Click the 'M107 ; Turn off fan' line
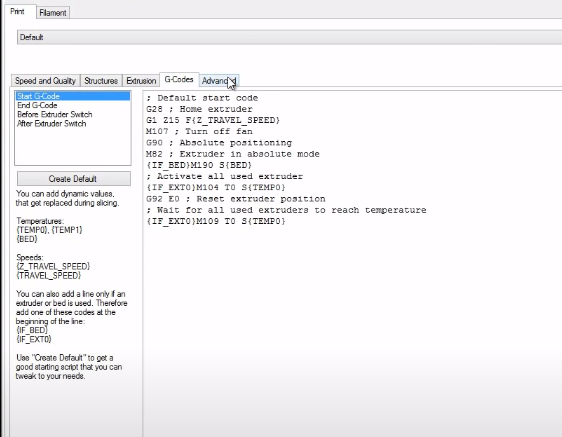The image size is (562, 437). (x=199, y=131)
